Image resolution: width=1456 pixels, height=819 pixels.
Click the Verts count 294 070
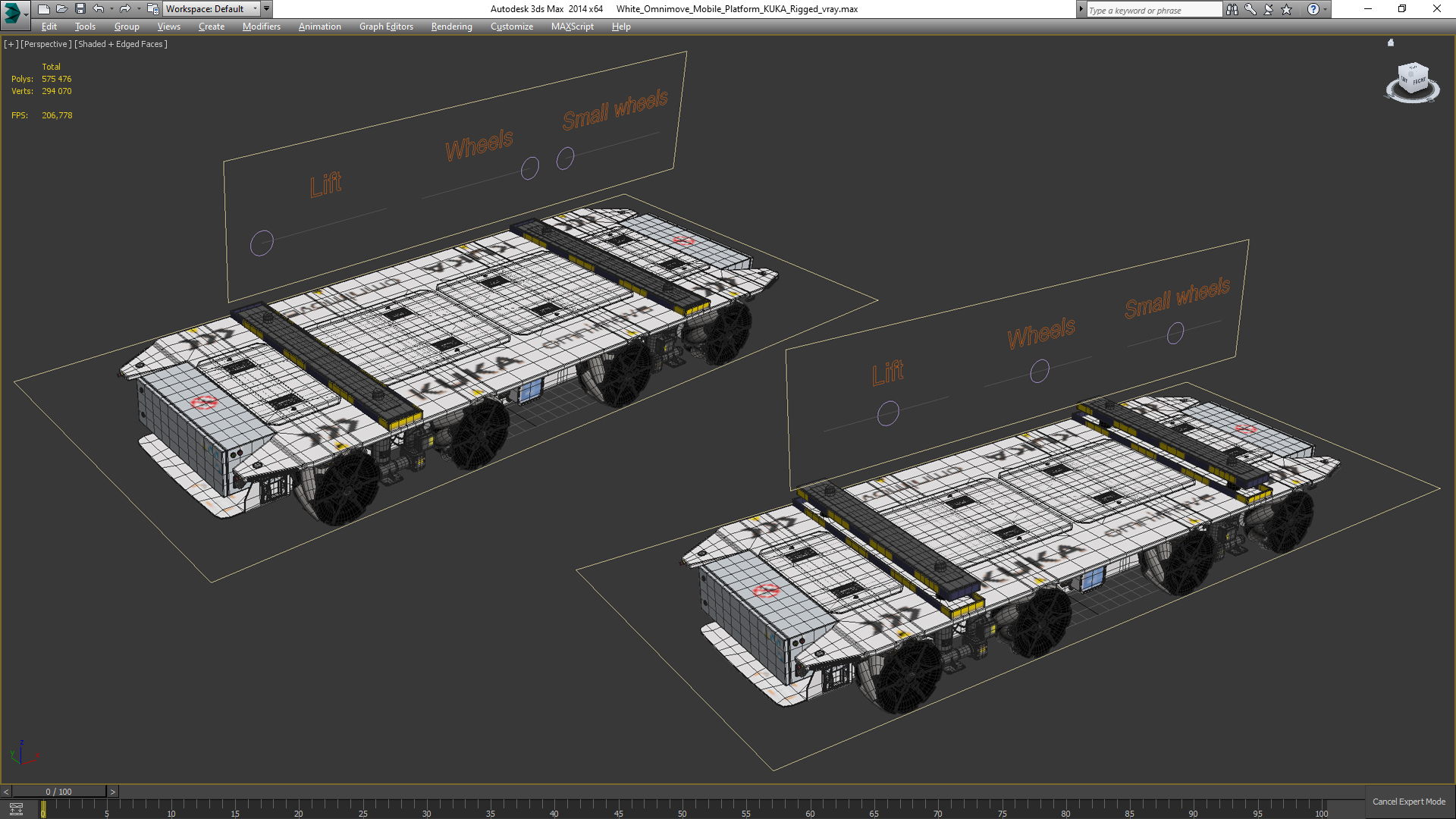coord(57,91)
